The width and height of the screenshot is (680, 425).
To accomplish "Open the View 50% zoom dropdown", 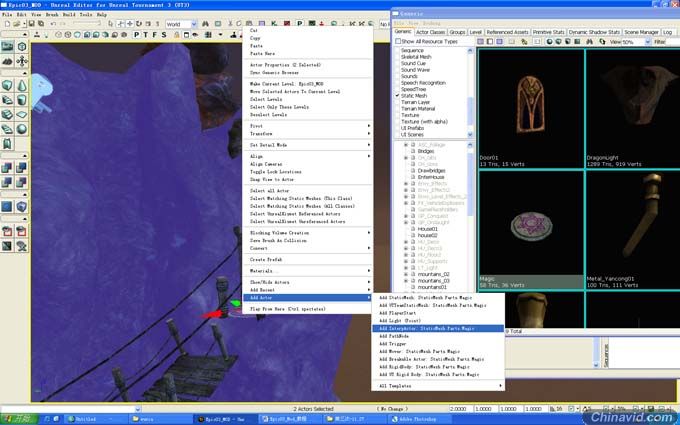I will coord(647,42).
